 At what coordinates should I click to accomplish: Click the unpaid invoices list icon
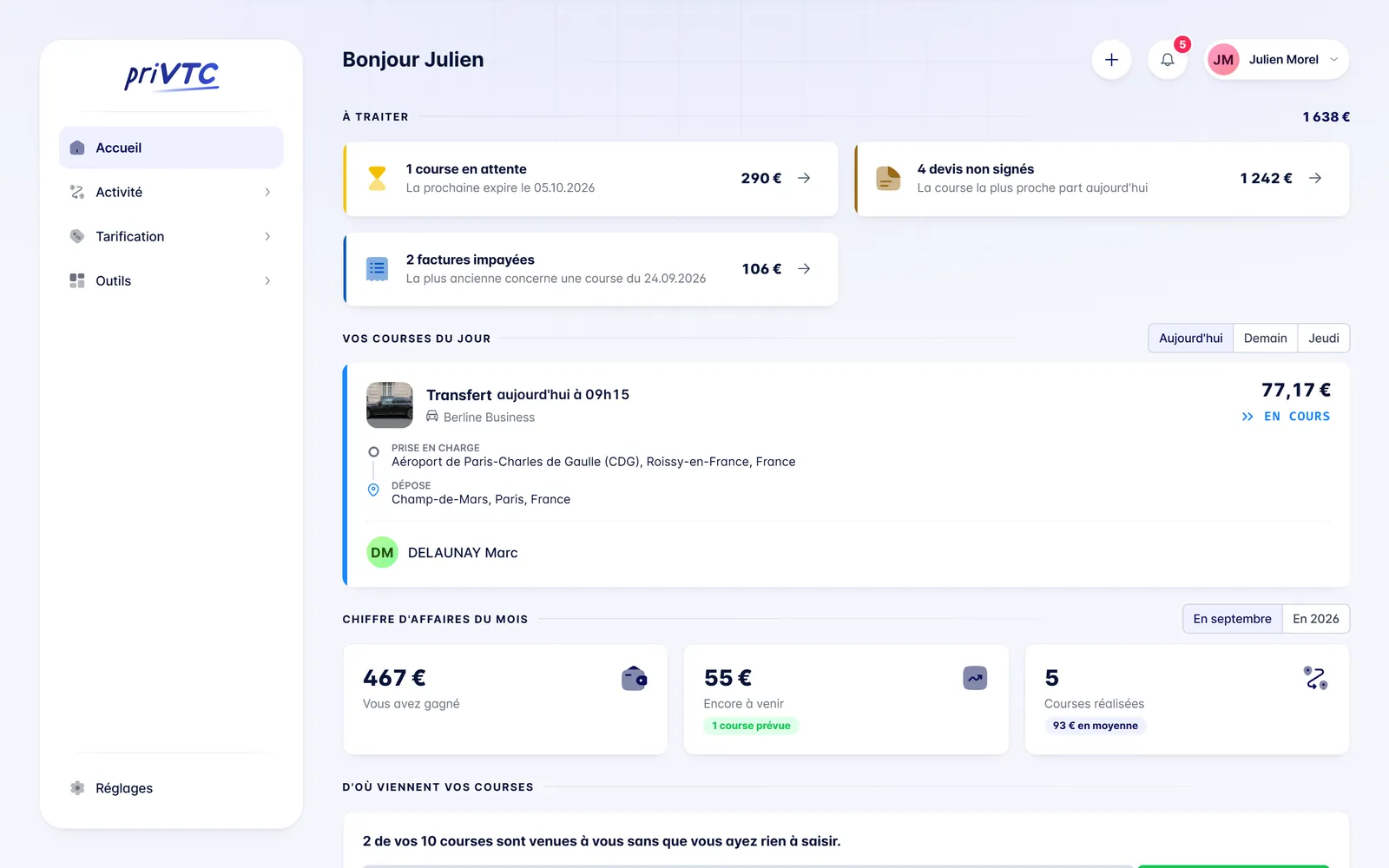[377, 269]
